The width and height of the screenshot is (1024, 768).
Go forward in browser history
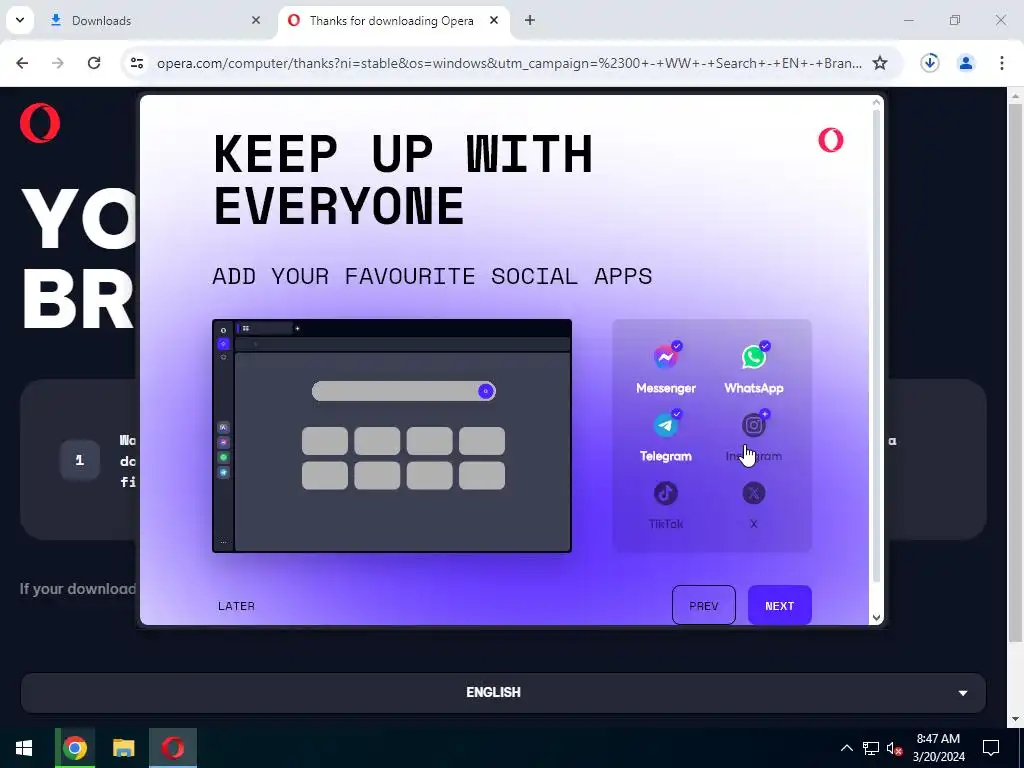click(58, 63)
